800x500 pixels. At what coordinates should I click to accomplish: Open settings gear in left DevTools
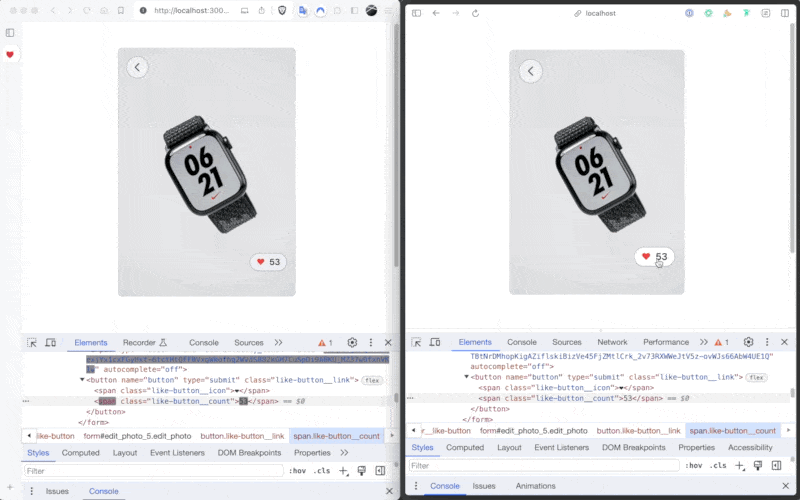352,342
